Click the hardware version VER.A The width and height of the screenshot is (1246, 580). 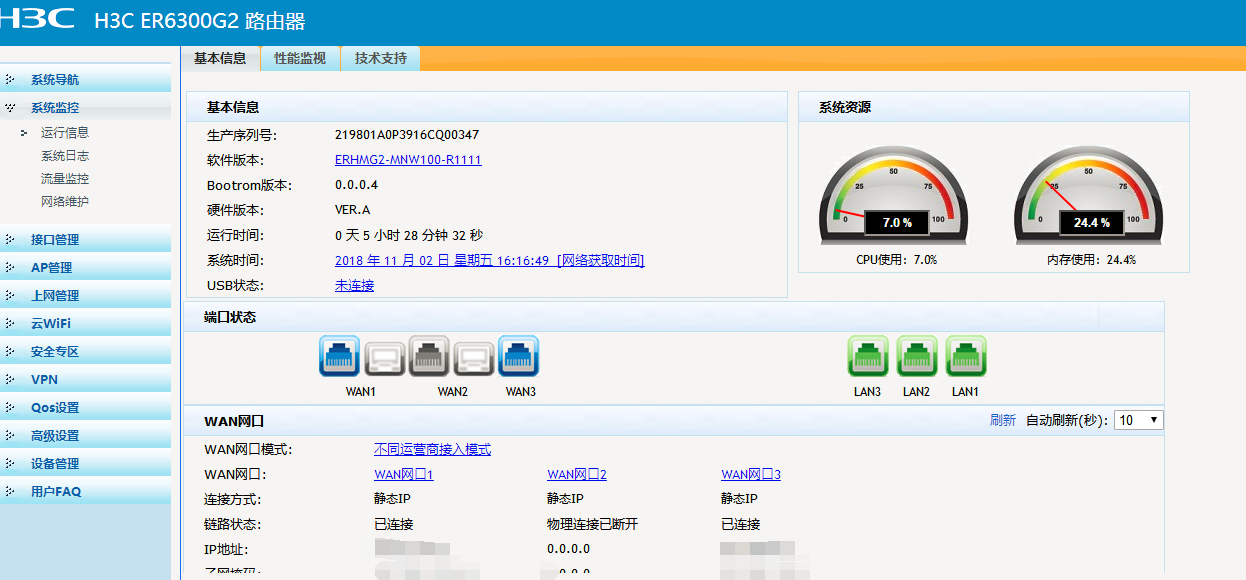click(x=353, y=210)
